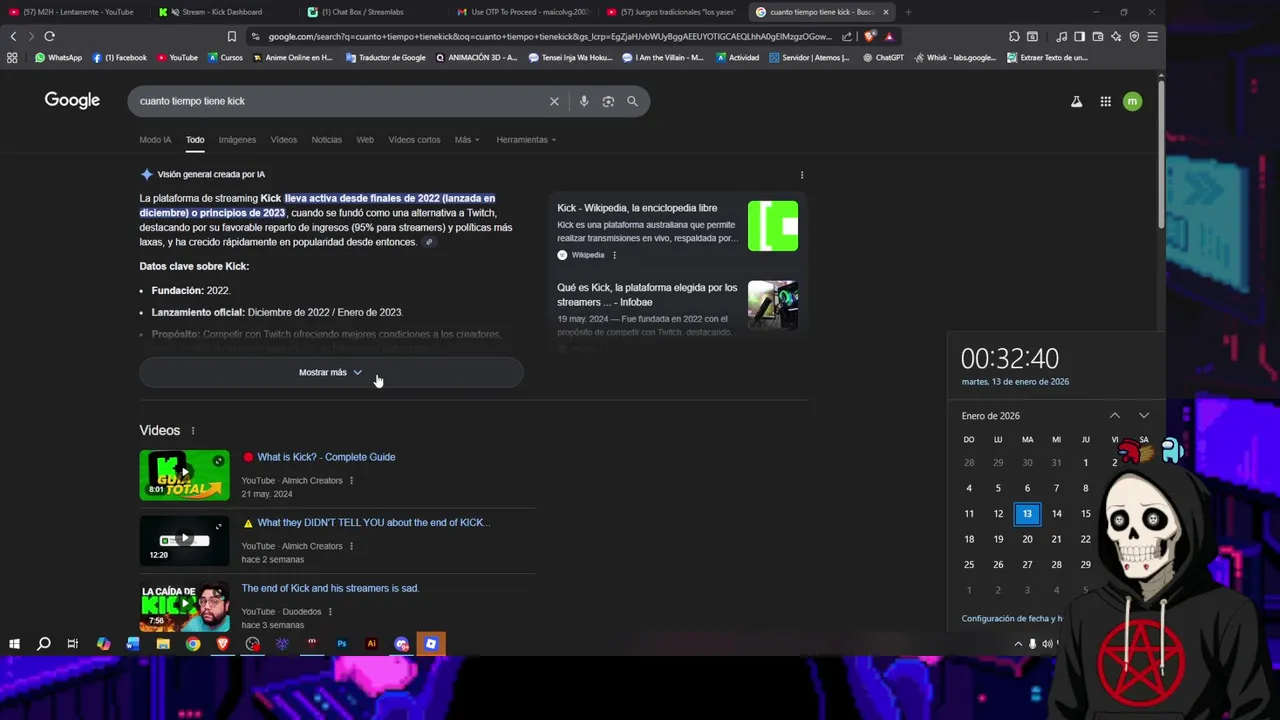
Task: Open the Google apps grid
Action: [1105, 101]
